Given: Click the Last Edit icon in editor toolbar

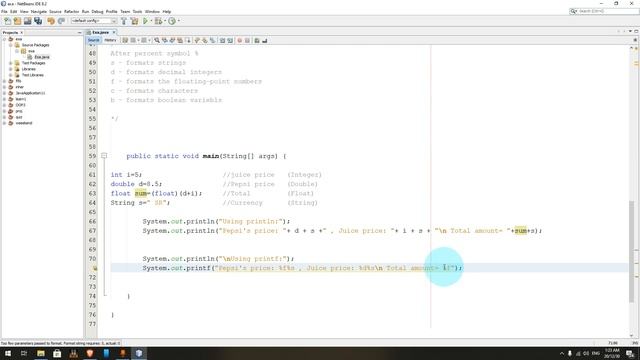Looking at the screenshot, I should coord(125,40).
